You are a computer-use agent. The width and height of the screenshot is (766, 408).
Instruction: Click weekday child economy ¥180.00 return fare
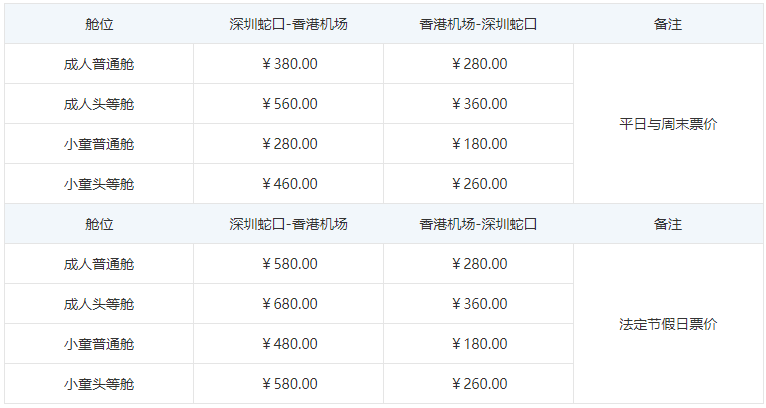(479, 144)
